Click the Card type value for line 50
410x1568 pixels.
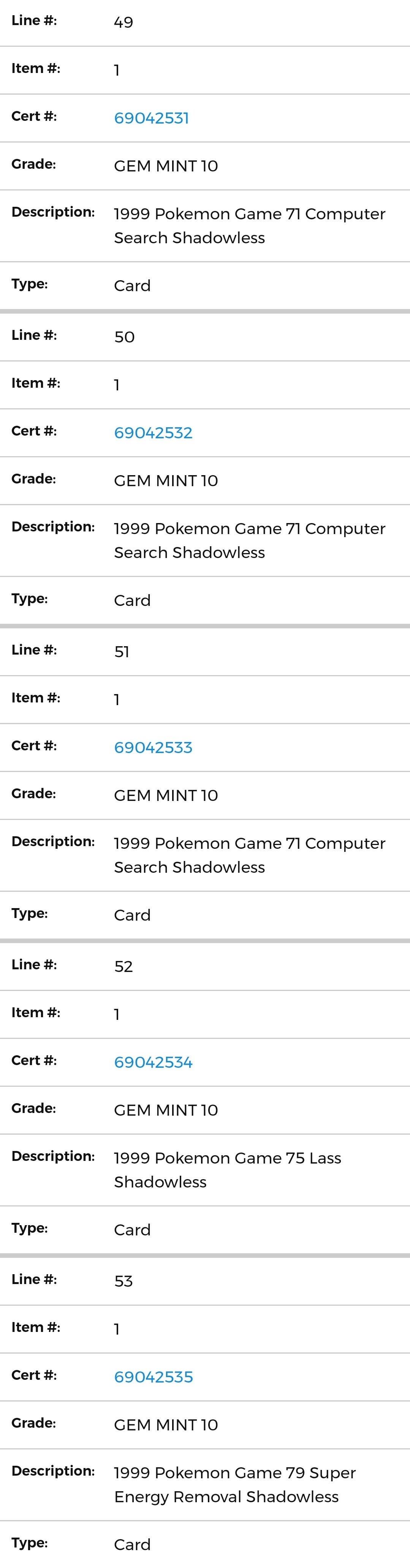click(132, 601)
